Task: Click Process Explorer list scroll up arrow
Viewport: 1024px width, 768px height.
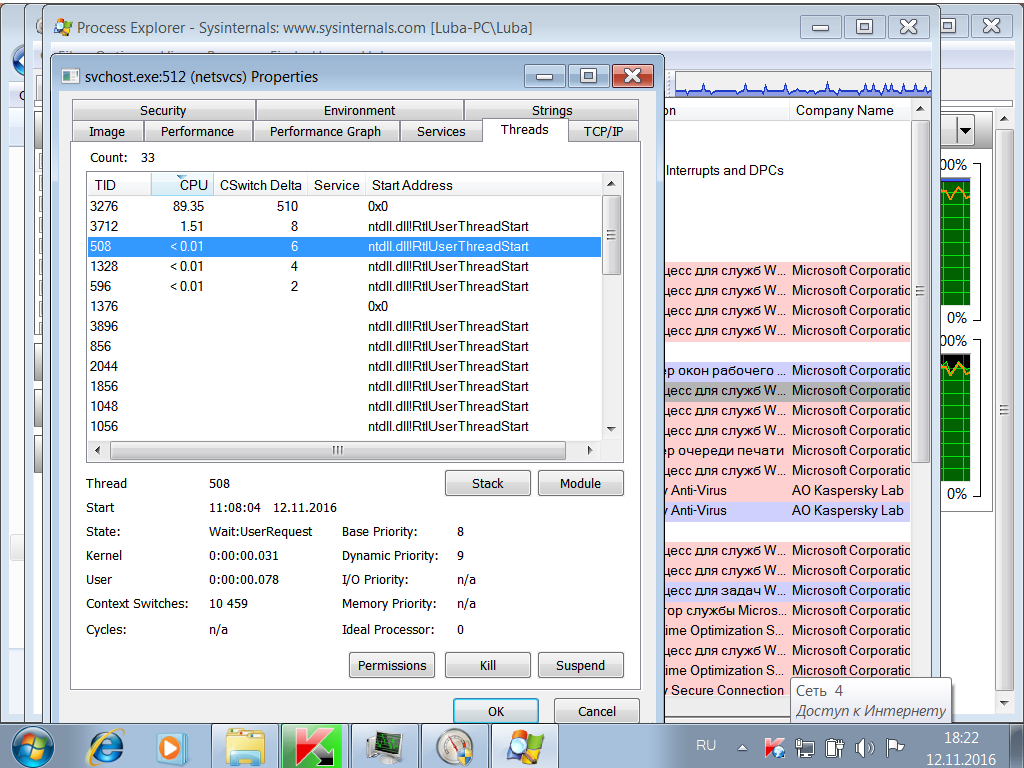Action: pyautogui.click(x=920, y=109)
